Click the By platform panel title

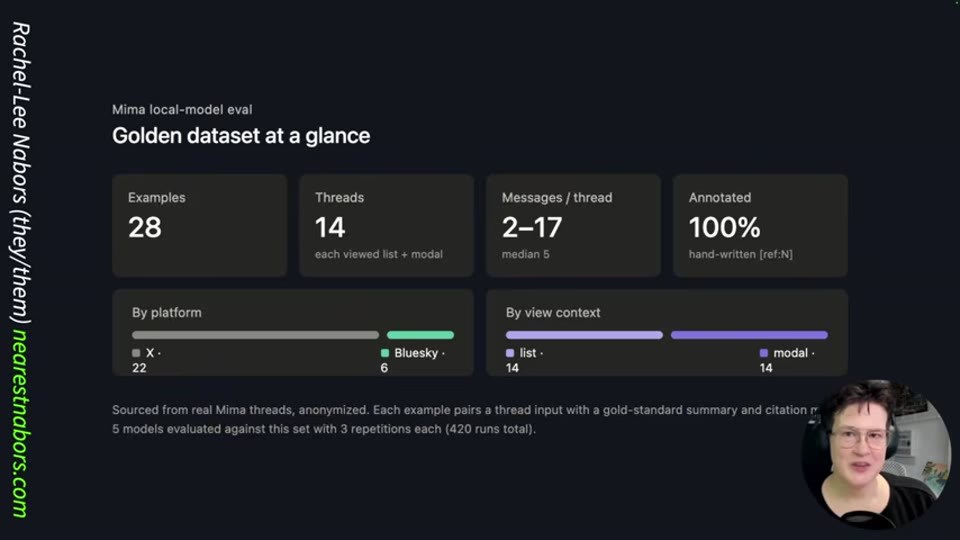click(167, 312)
